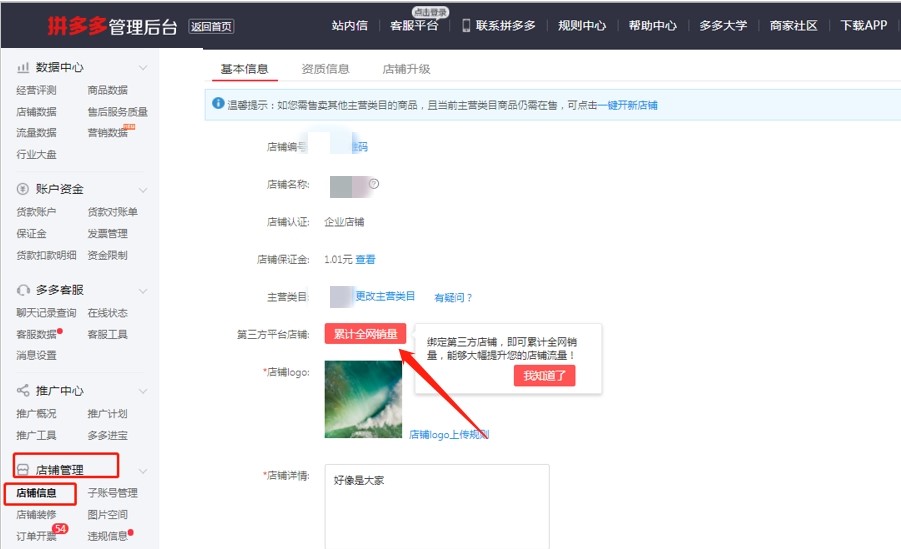Open 联系拼多多 in the top navigation

click(505, 26)
